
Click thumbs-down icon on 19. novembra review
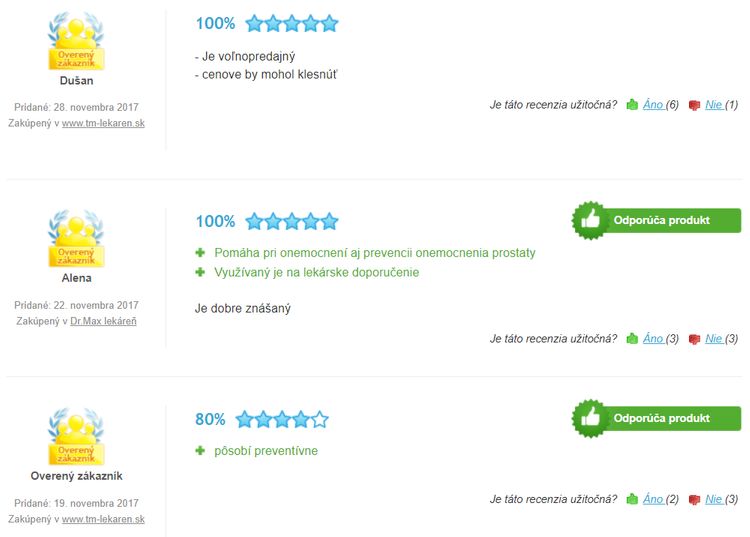(694, 500)
